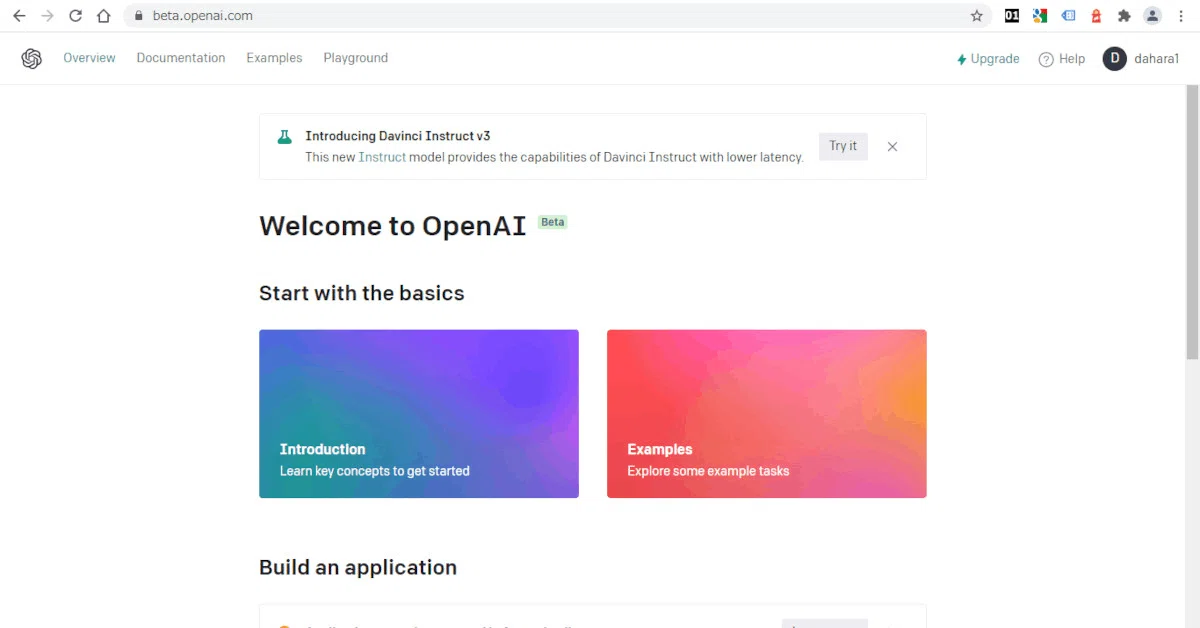
Task: Follow the Instruct link in banner
Action: coord(382,157)
